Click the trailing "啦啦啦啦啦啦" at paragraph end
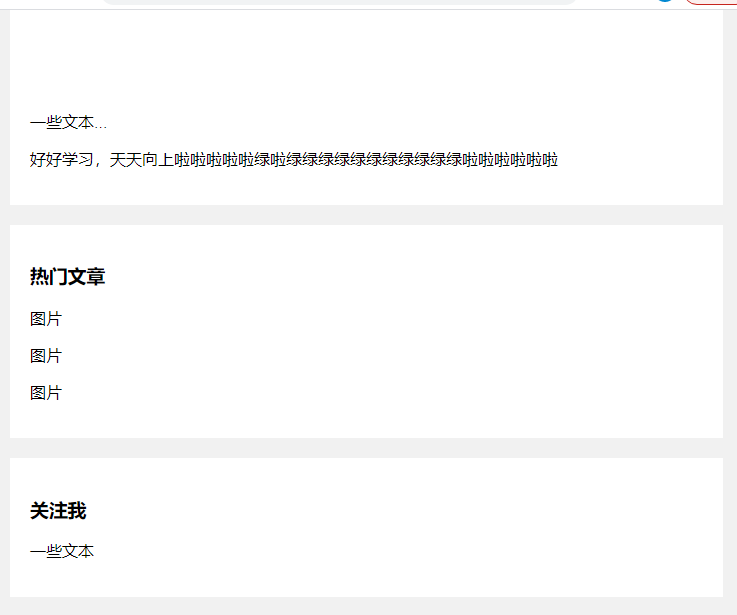Viewport: 737px width, 615px height. pos(510,160)
